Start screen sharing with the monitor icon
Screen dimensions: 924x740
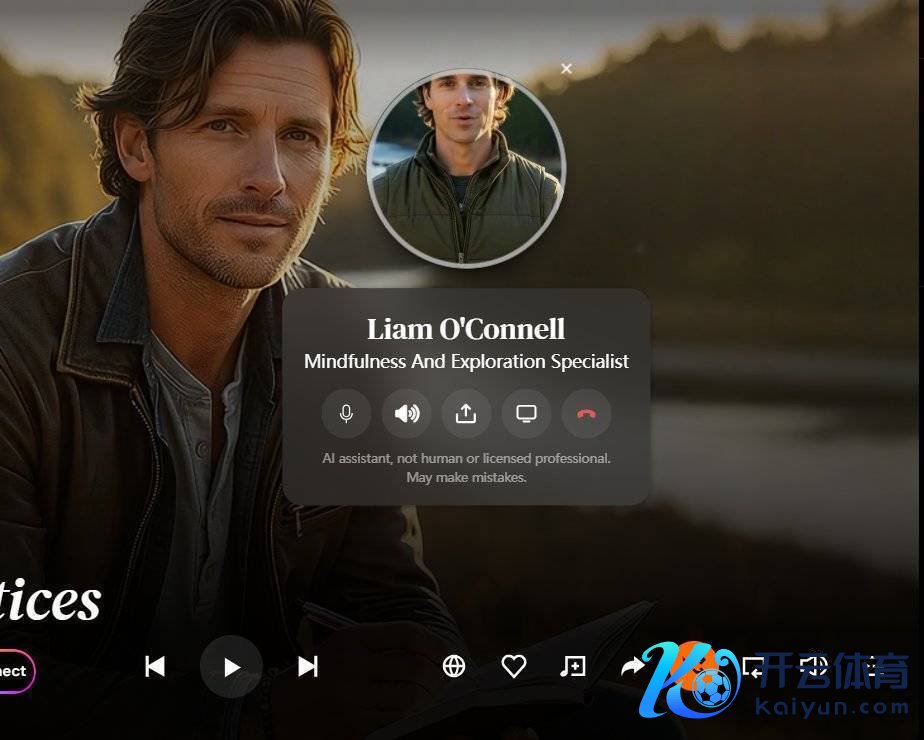pyautogui.click(x=526, y=414)
